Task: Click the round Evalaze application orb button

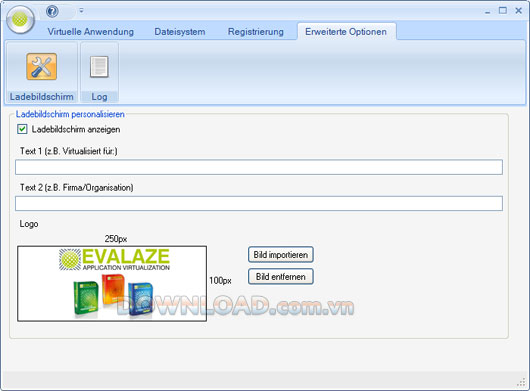Action: (x=20, y=19)
